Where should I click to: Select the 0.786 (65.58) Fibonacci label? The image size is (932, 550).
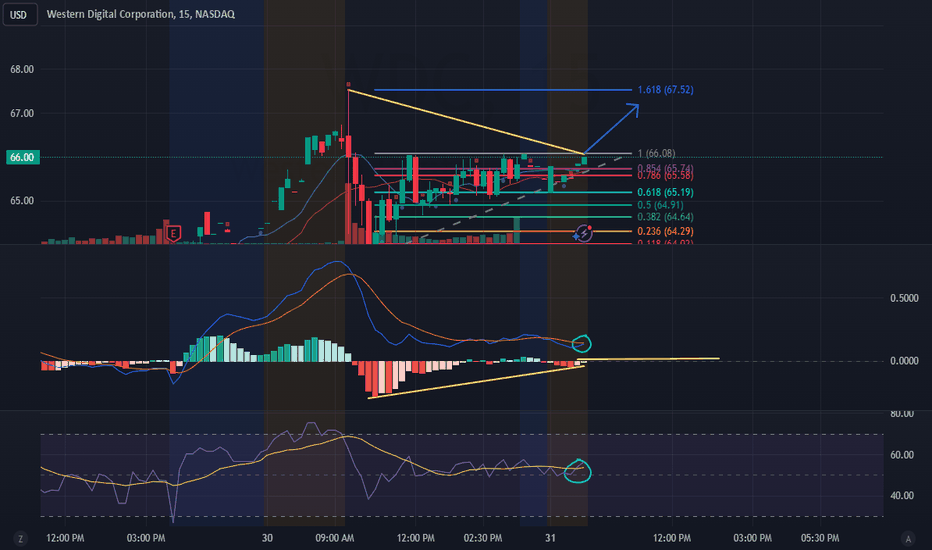click(665, 176)
